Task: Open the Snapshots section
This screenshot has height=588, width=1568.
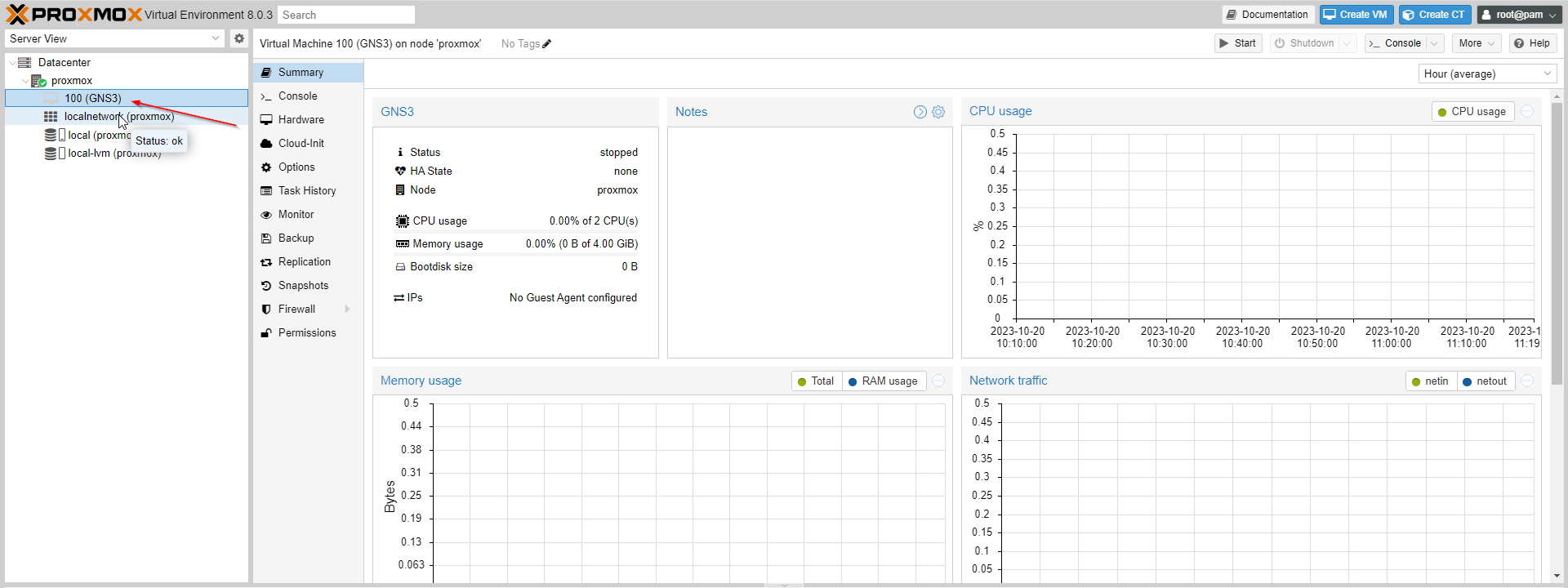Action: 303,286
